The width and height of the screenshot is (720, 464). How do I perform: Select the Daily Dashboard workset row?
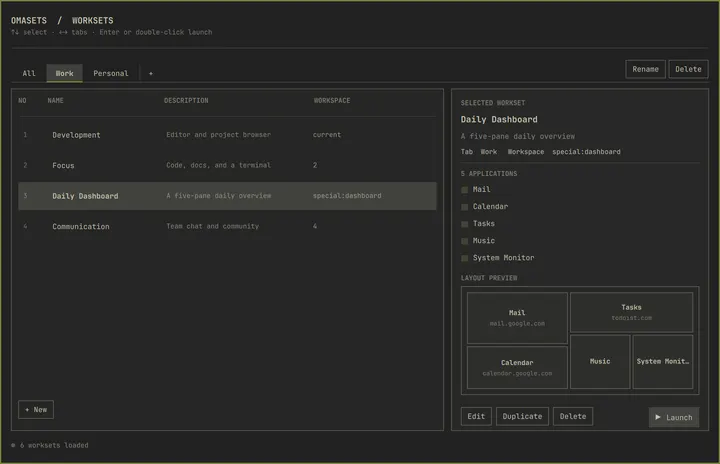click(227, 196)
